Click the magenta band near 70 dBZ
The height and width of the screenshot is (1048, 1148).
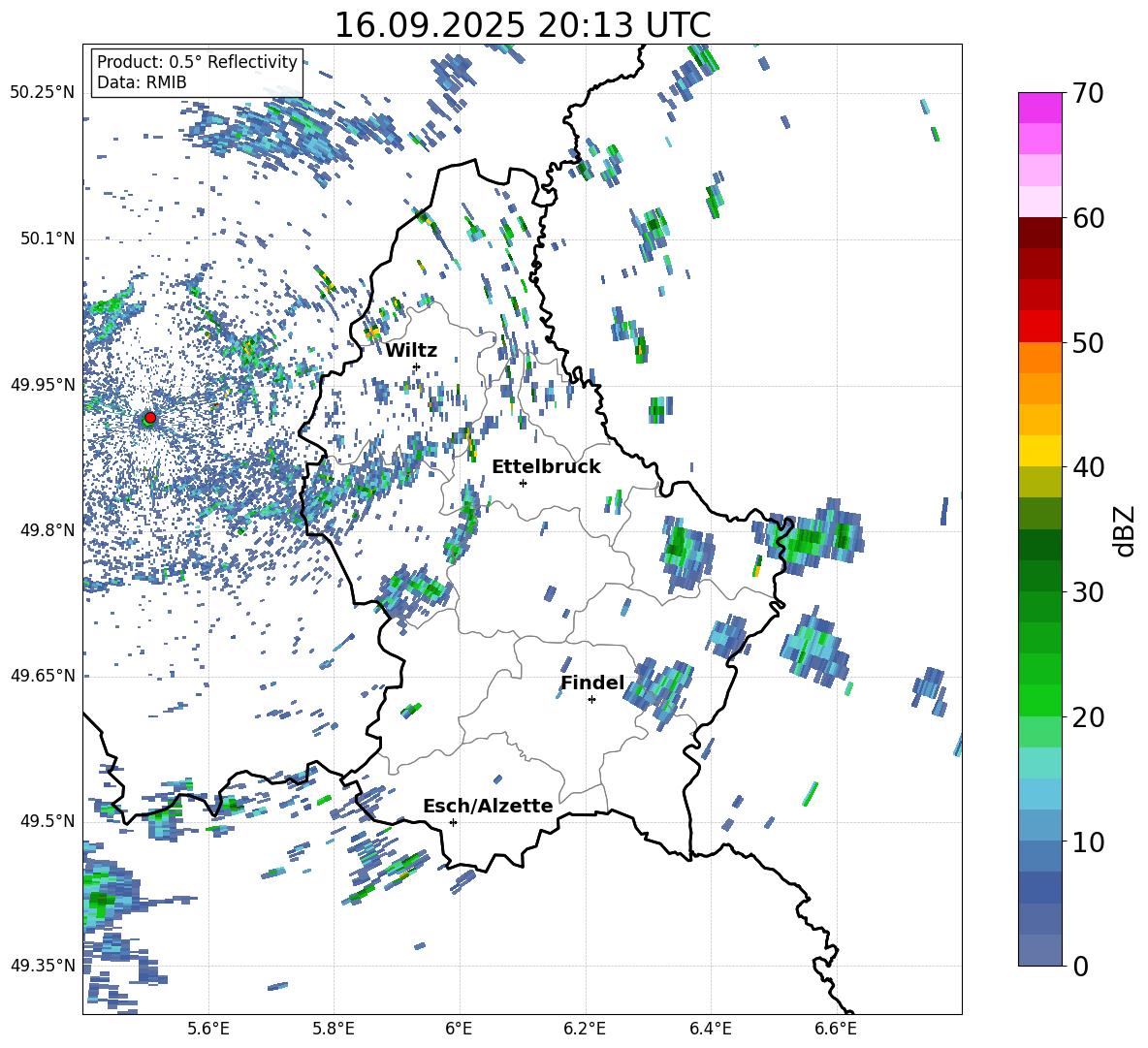tap(1039, 108)
